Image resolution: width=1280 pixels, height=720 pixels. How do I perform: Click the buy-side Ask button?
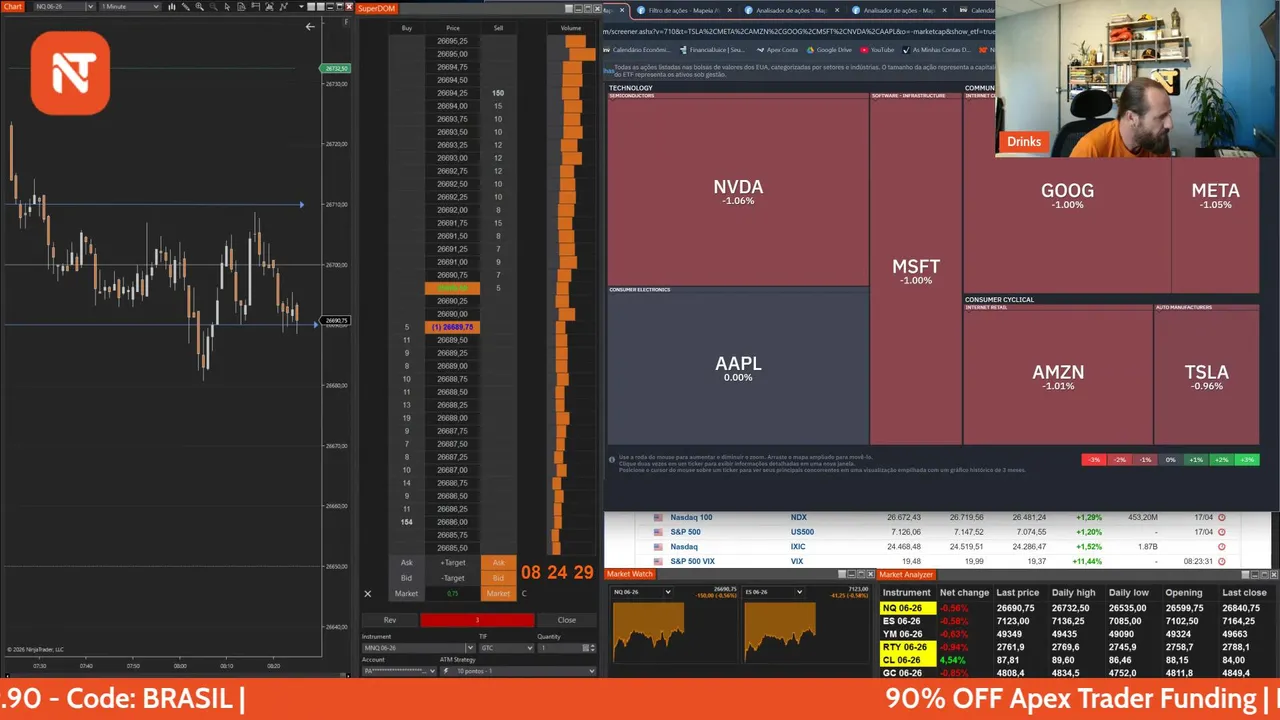[406, 562]
